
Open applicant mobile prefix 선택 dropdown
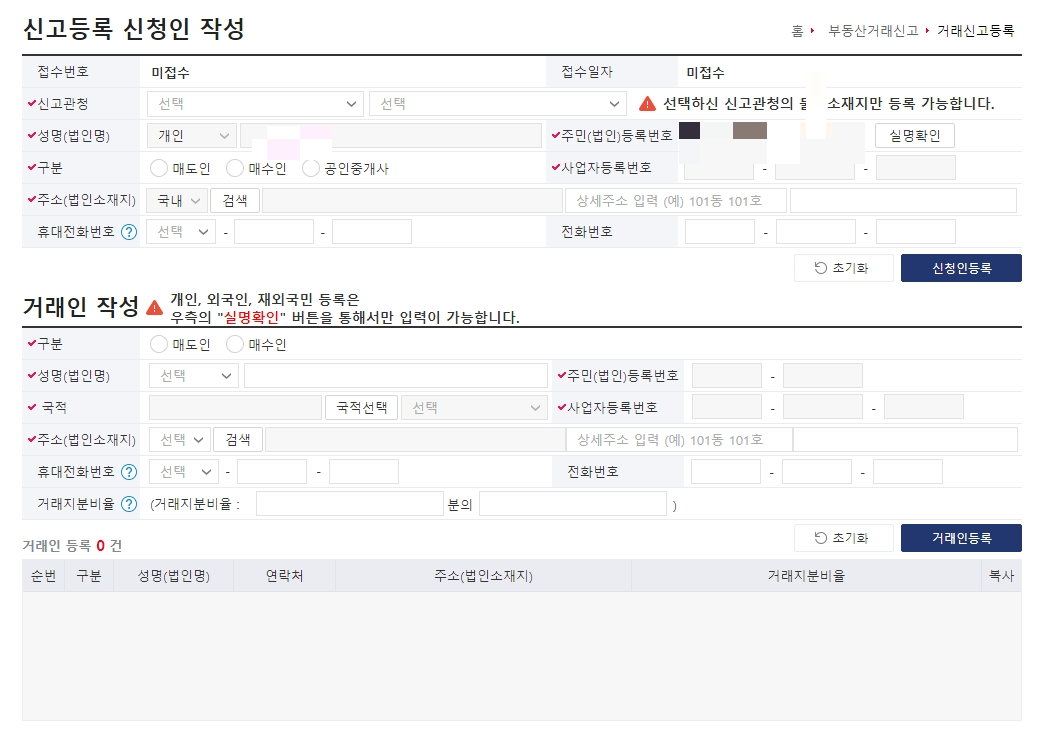tap(182, 232)
